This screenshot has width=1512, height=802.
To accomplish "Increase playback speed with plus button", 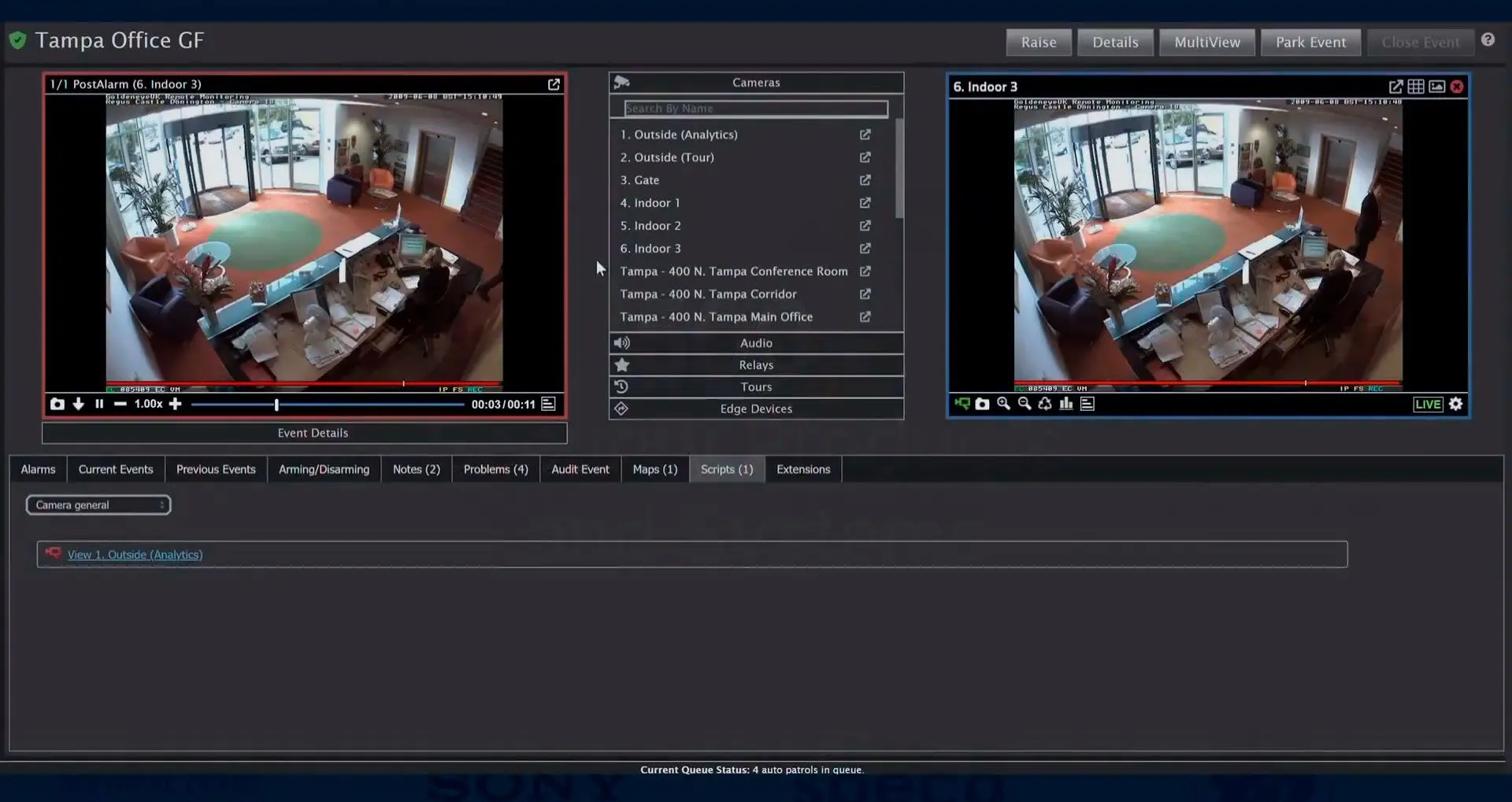I will 176,404.
